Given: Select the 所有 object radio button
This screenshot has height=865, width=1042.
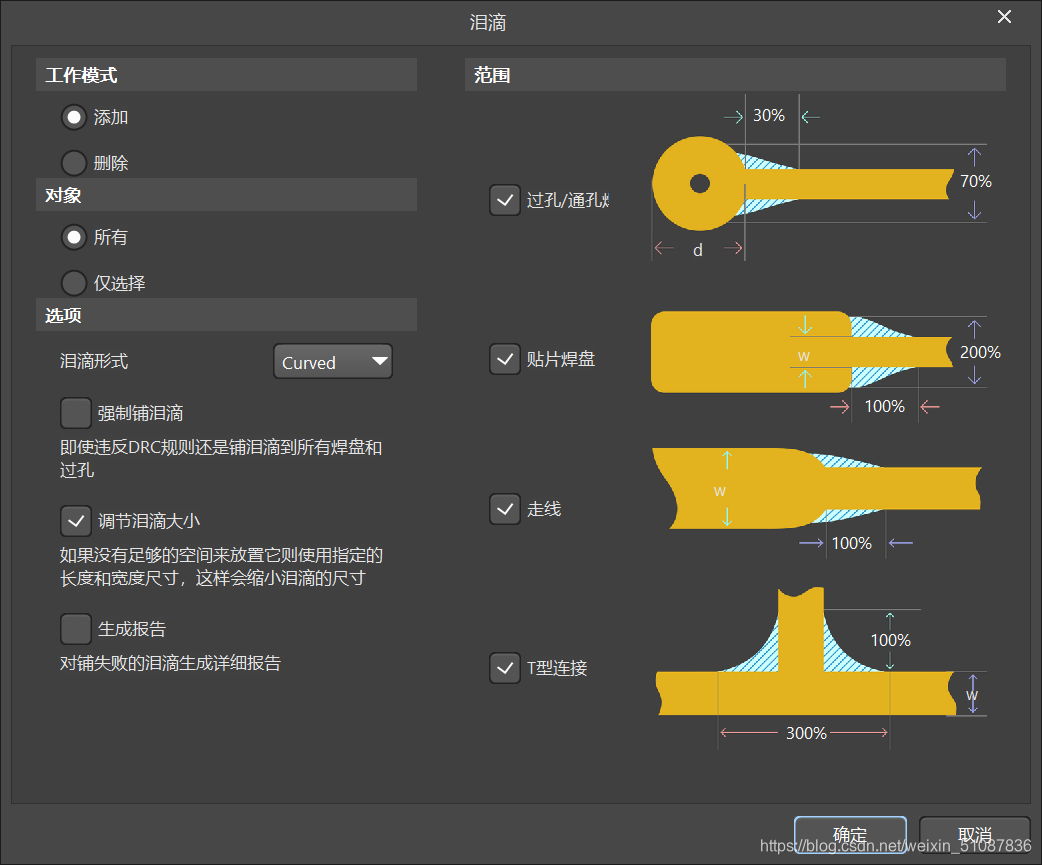Looking at the screenshot, I should pyautogui.click(x=73, y=237).
